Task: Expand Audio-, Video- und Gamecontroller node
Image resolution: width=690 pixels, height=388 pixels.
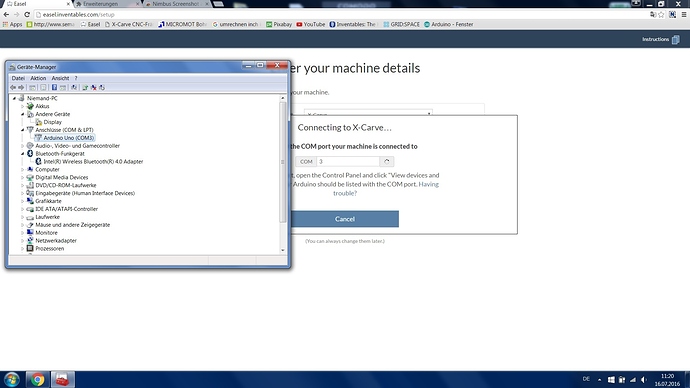Action: tap(22, 146)
